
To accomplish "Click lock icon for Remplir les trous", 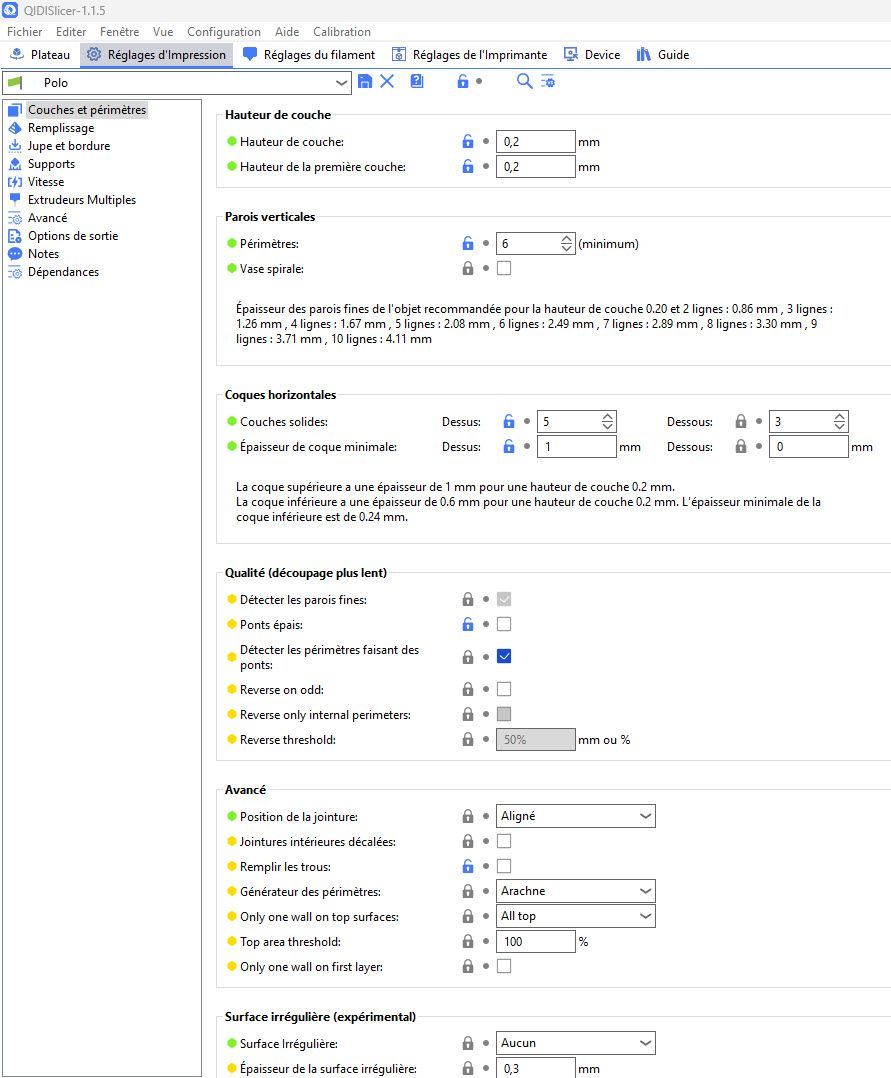I will point(468,866).
